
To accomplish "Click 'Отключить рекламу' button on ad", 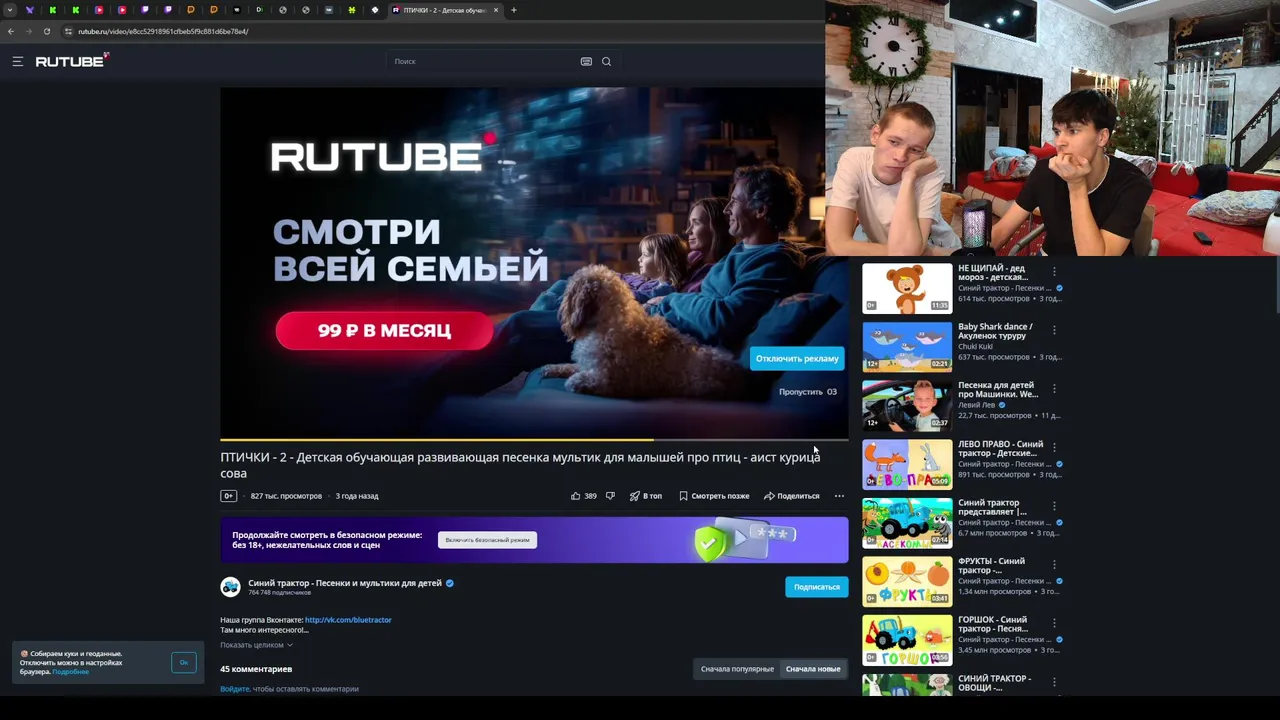I will tap(797, 358).
